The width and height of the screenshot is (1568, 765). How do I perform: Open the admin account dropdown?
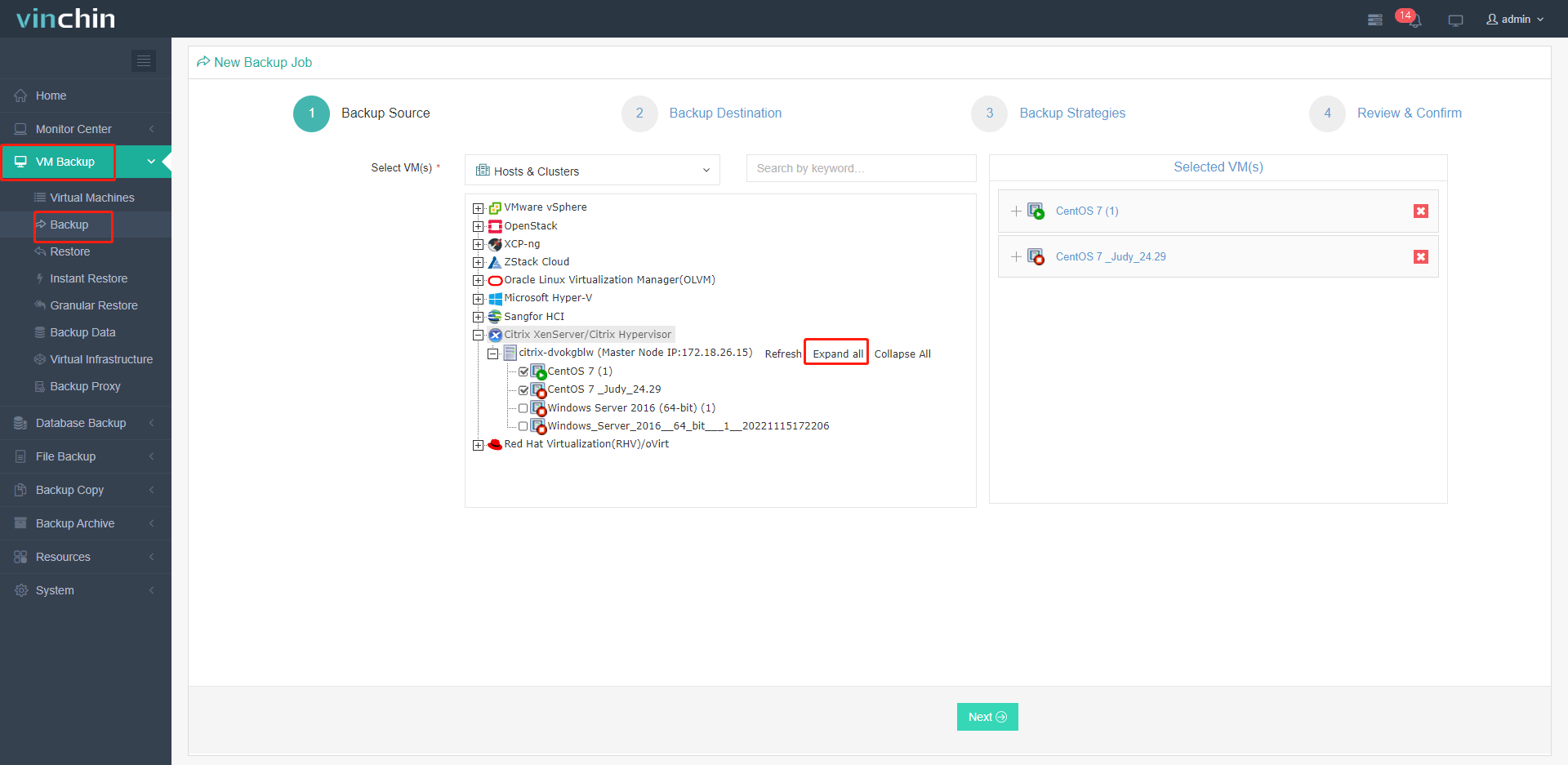click(1515, 19)
